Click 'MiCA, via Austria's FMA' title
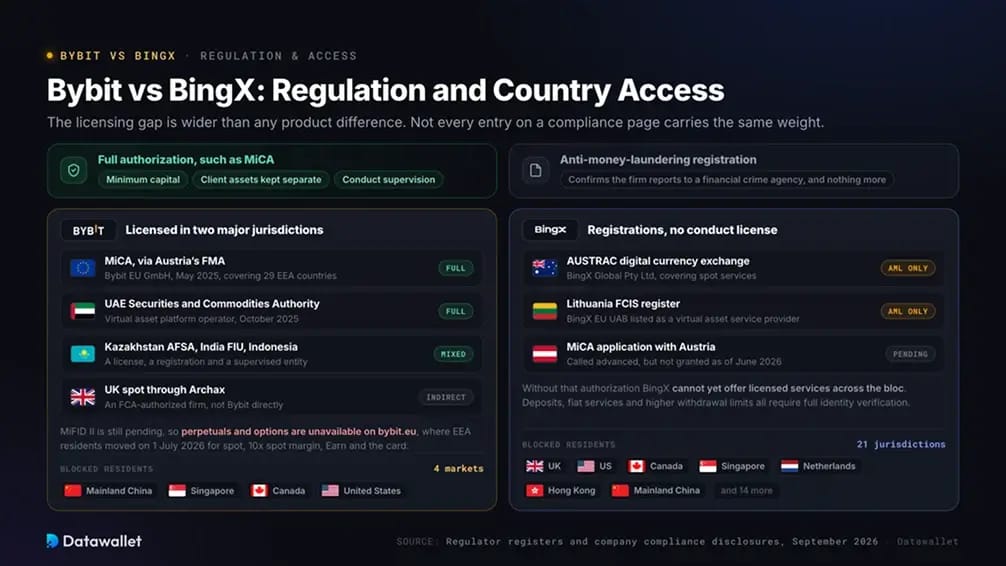Screen dimensions: 1006x566 (165, 261)
